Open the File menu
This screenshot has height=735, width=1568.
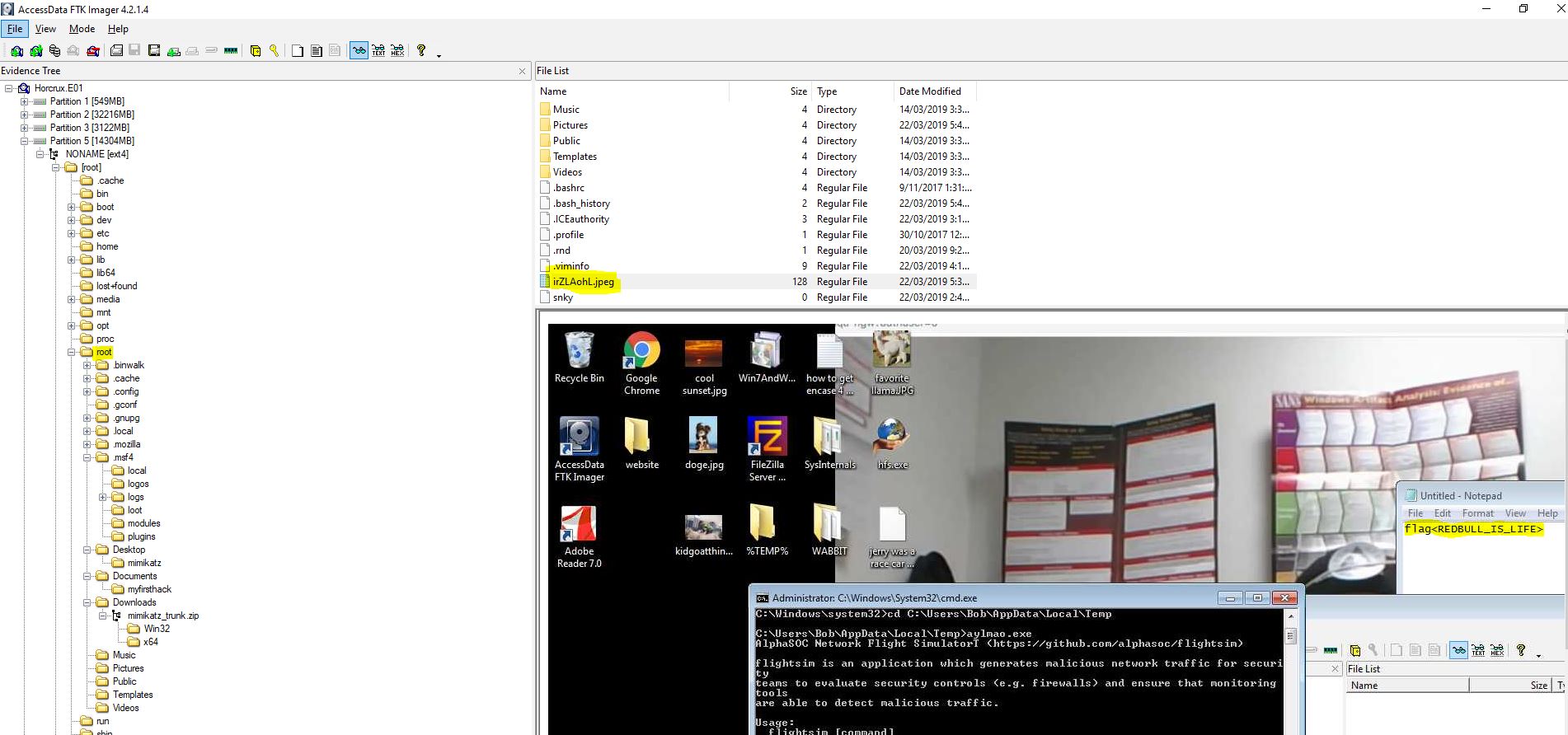[x=15, y=28]
